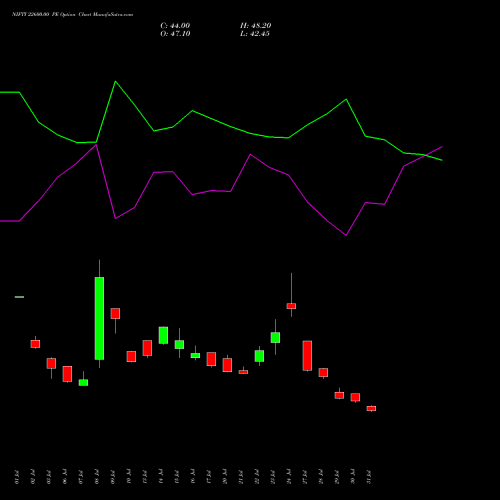Click the '14 Jul' date axis label
The width and height of the screenshot is (500, 500).
(161, 477)
